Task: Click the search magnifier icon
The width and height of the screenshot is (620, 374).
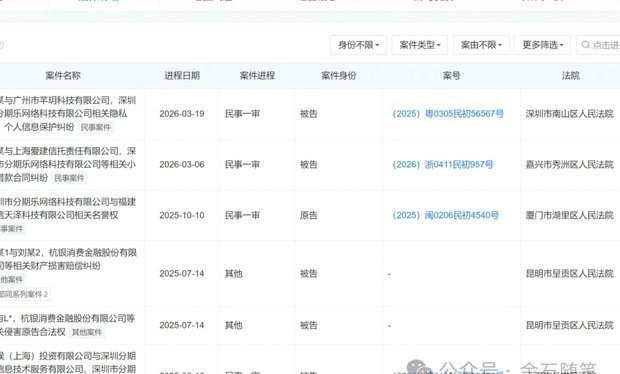Action: click(x=586, y=45)
